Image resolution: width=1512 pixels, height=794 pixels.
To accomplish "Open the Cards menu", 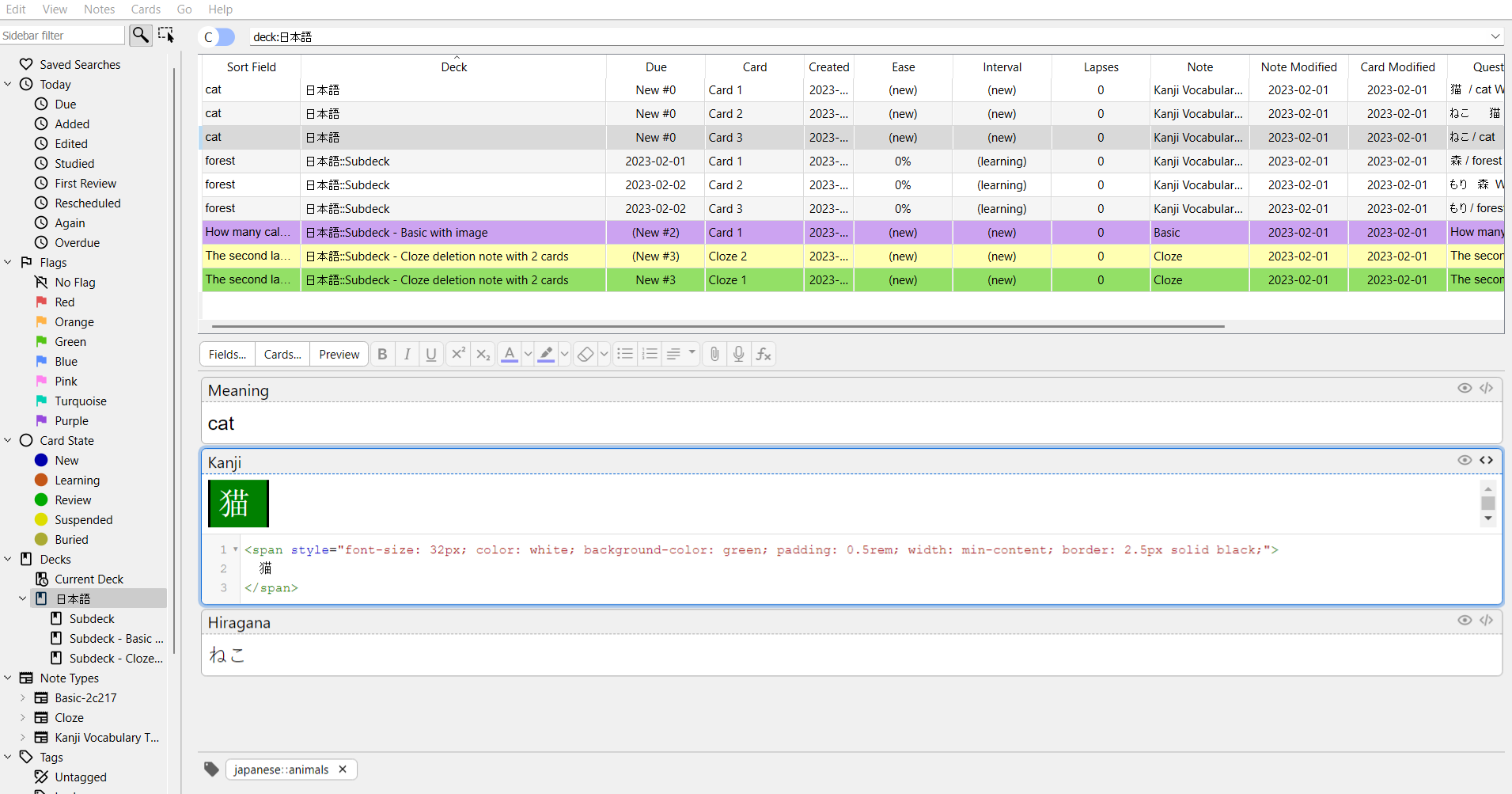I will (146, 9).
